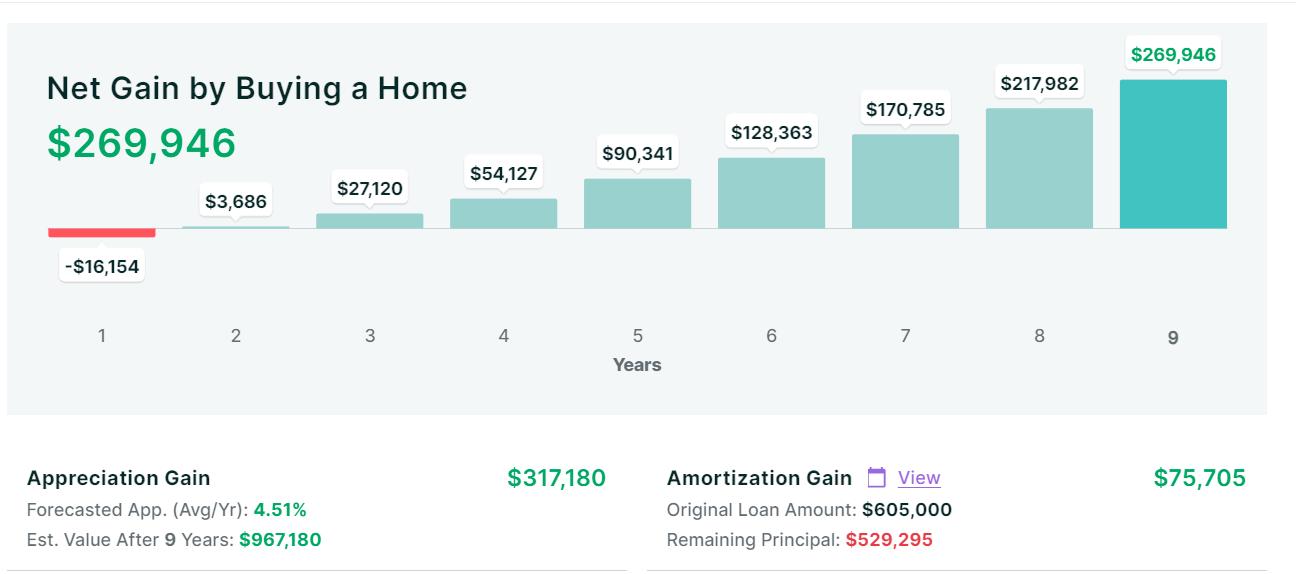This screenshot has height=574, width=1296.
Task: Click the year 5 bar
Action: click(637, 203)
